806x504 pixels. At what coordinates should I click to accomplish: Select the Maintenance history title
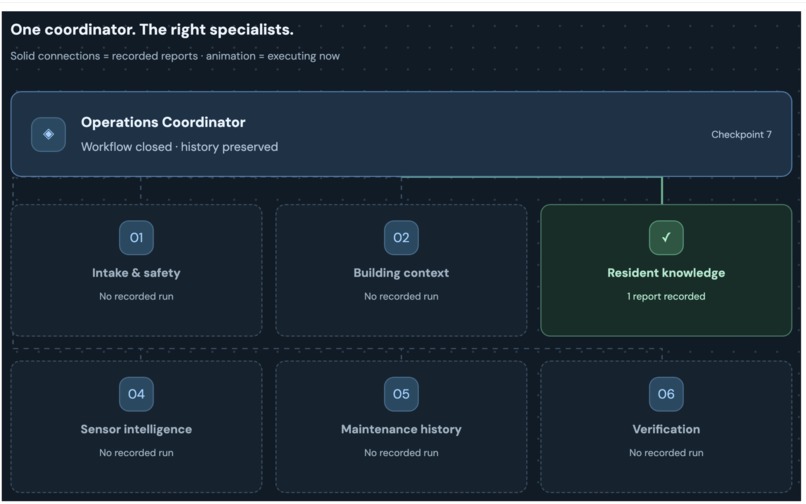pos(401,429)
